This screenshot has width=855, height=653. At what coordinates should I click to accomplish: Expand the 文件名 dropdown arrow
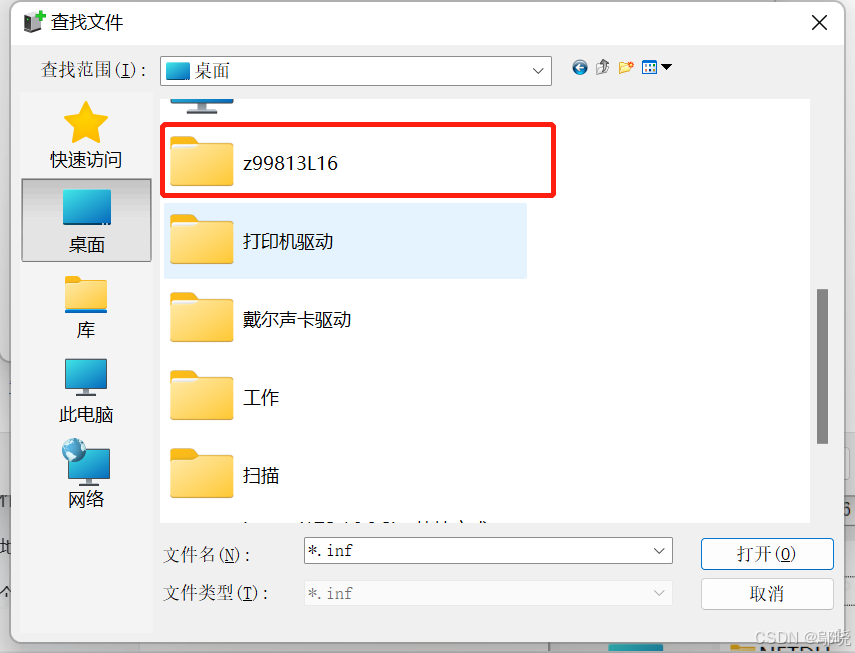click(x=659, y=551)
